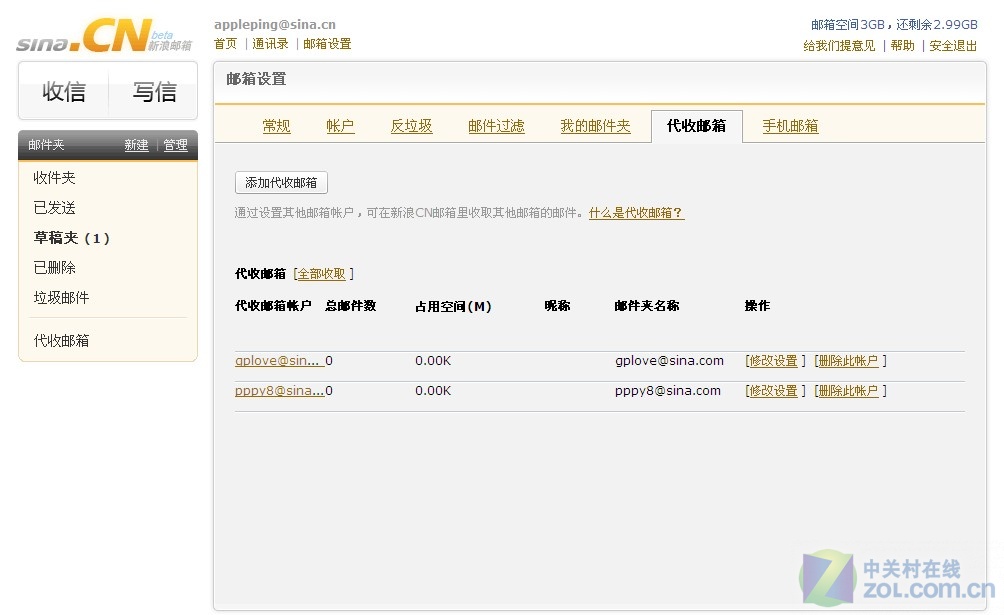Click 删除此帐户 for pppy8@sina.com
This screenshot has width=1004, height=615.
849,391
